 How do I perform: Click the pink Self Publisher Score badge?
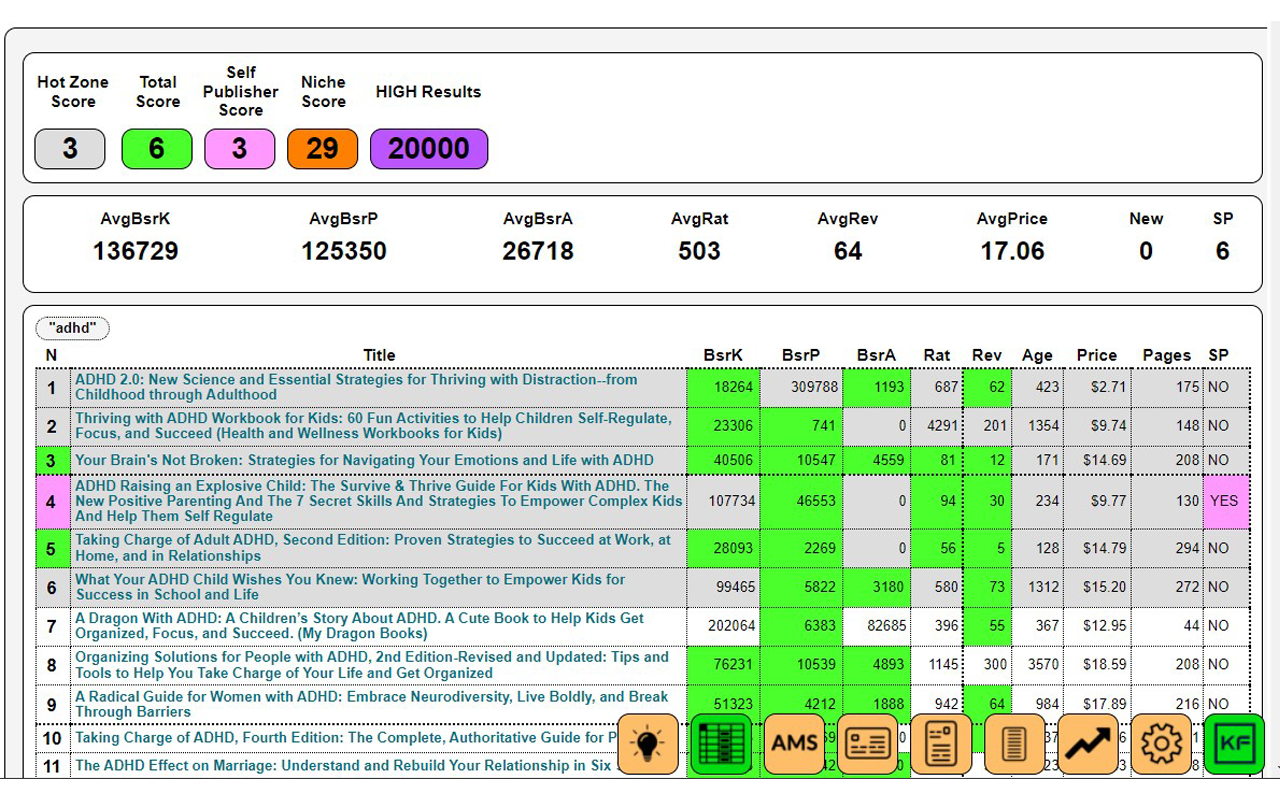tap(239, 149)
